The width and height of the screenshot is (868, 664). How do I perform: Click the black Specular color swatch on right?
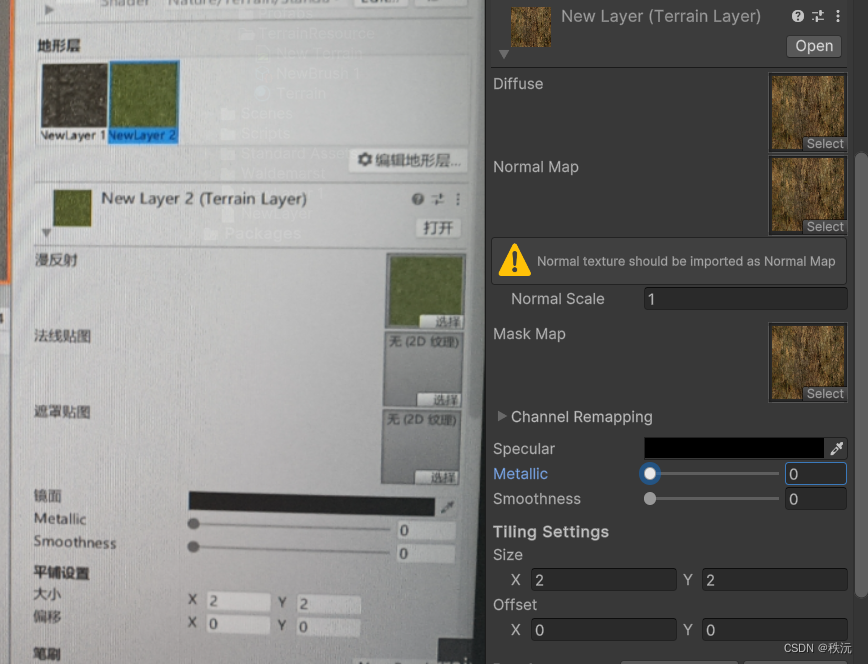point(734,448)
